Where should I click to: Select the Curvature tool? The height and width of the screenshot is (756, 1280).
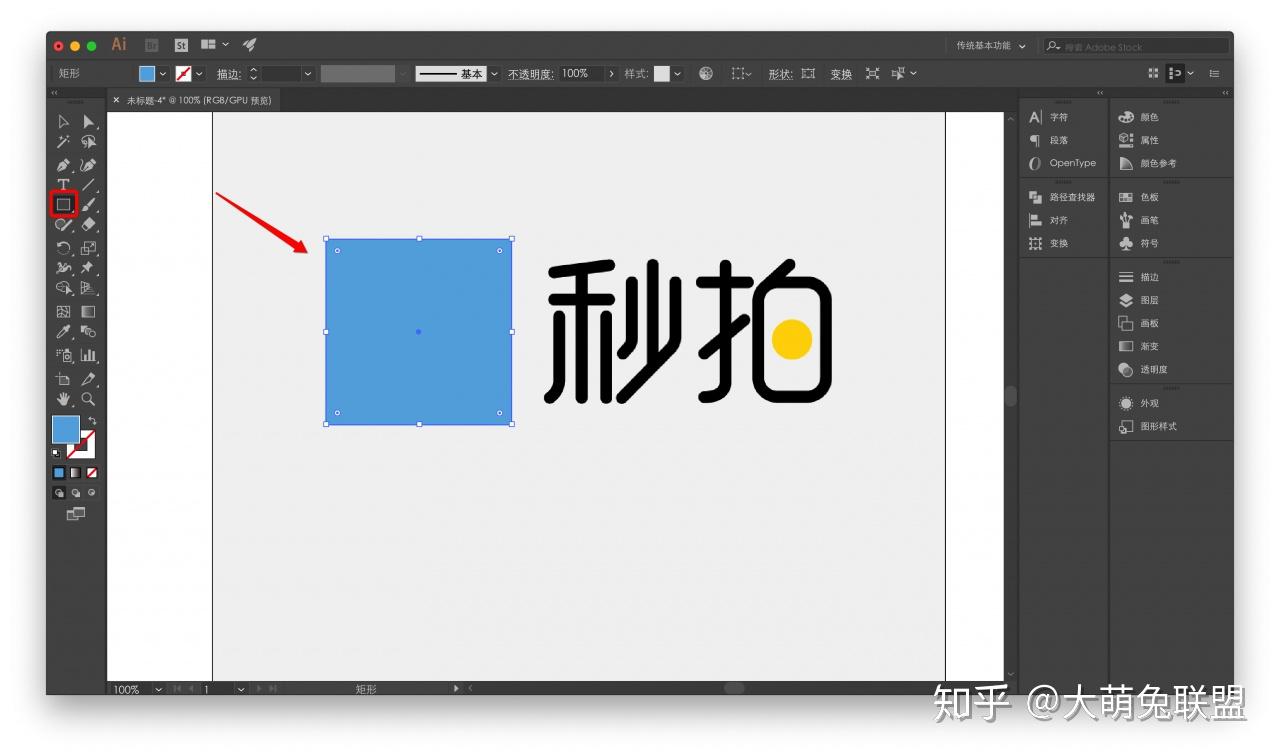point(89,164)
